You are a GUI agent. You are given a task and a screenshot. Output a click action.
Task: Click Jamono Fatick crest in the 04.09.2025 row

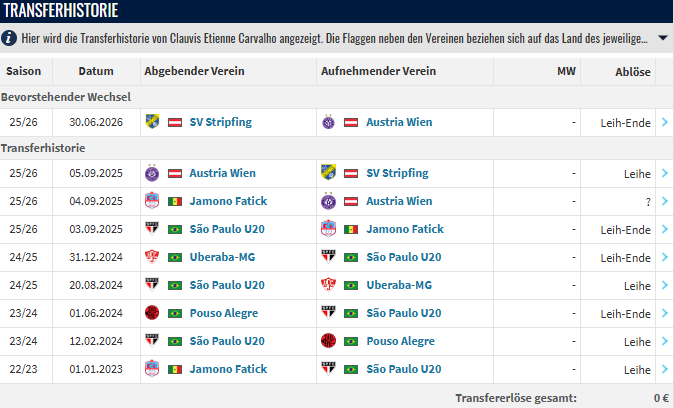152,201
